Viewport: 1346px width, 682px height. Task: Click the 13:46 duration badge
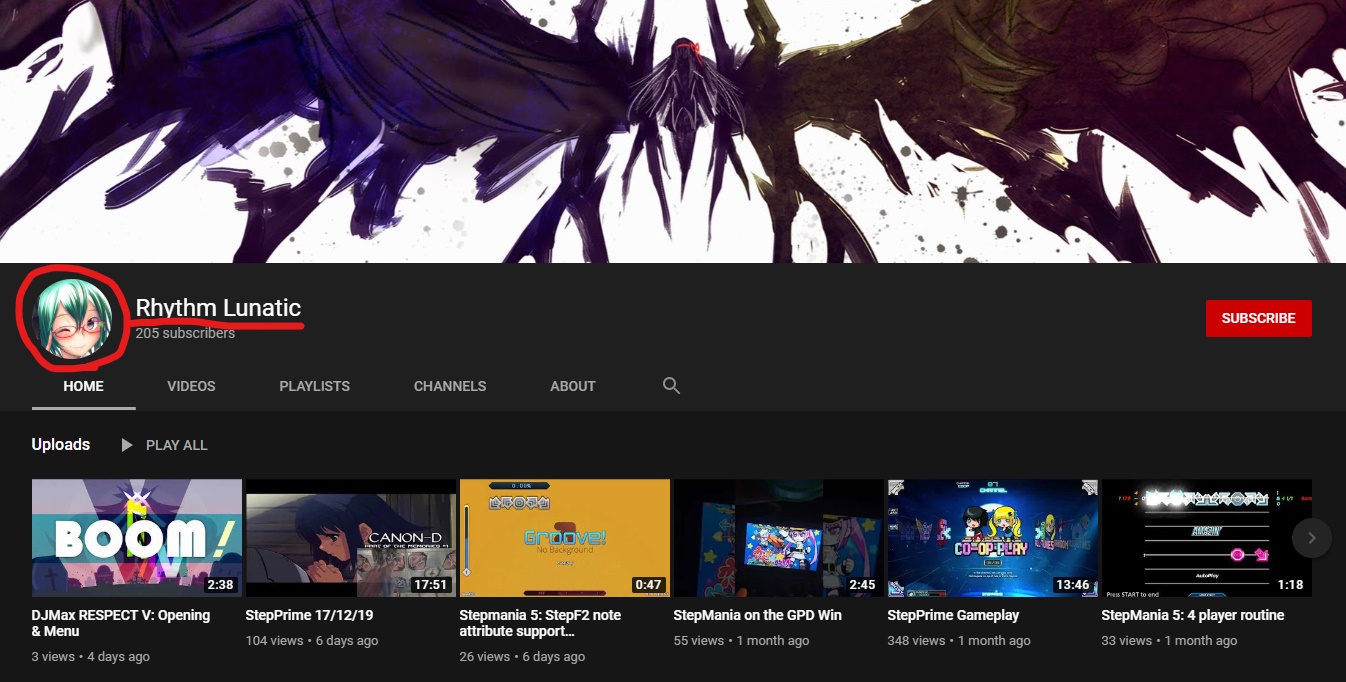(x=1073, y=585)
